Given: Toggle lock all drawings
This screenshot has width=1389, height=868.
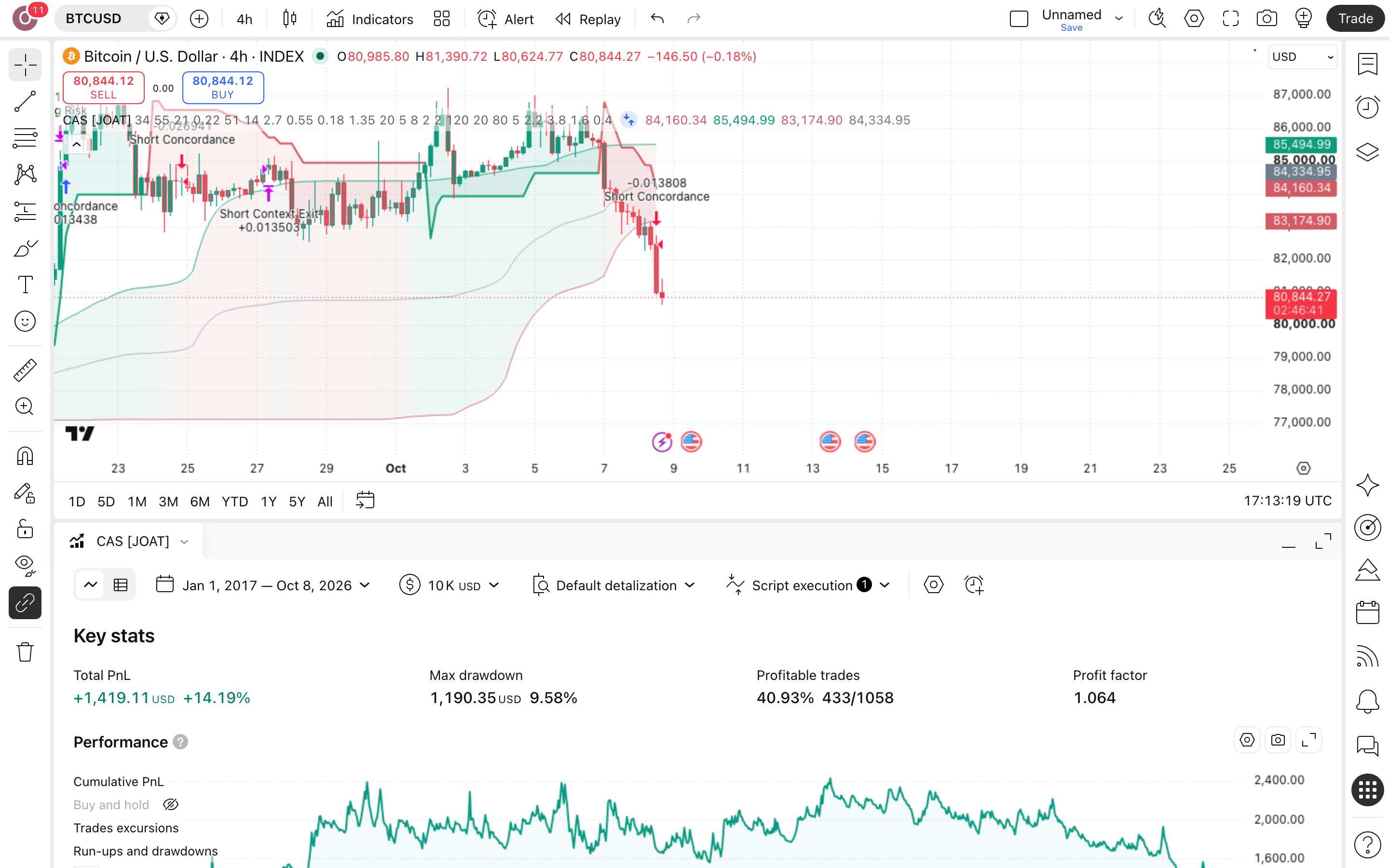Looking at the screenshot, I should pos(25,529).
